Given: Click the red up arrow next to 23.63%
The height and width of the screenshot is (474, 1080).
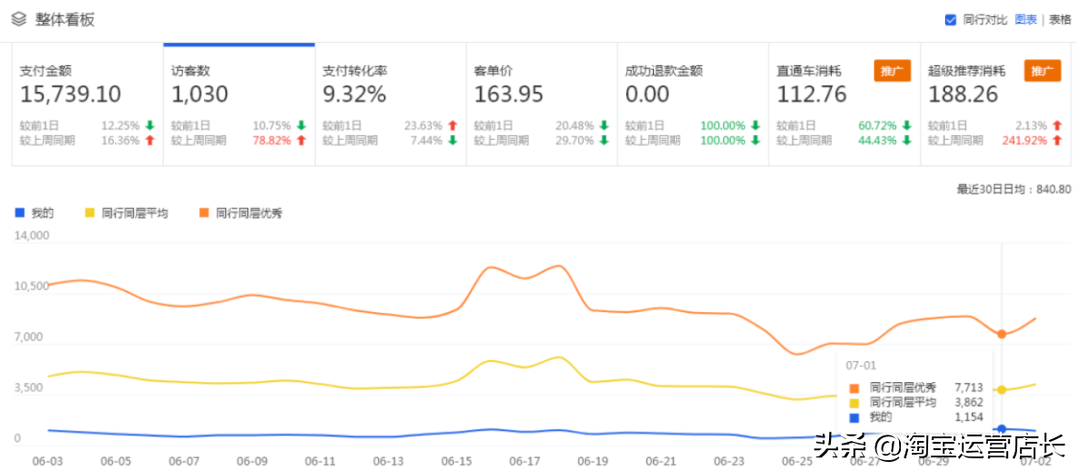Looking at the screenshot, I should (452, 125).
